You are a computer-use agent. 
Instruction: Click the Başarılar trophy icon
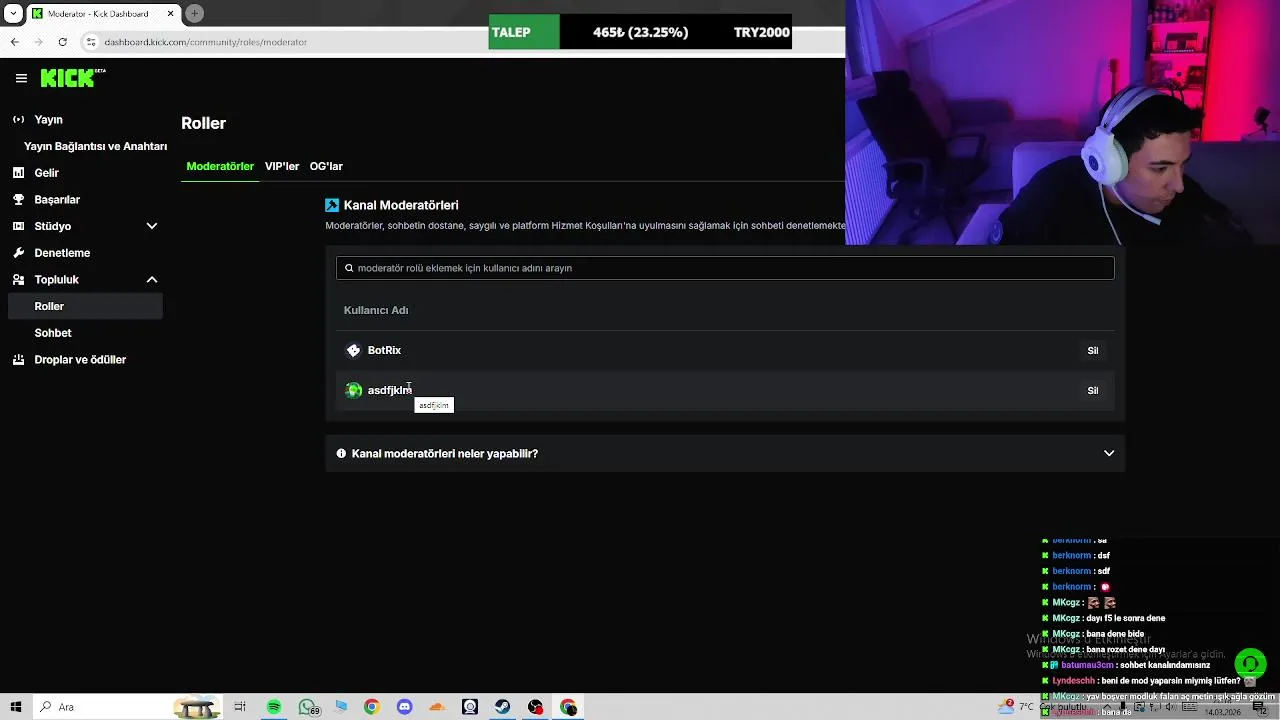18,199
